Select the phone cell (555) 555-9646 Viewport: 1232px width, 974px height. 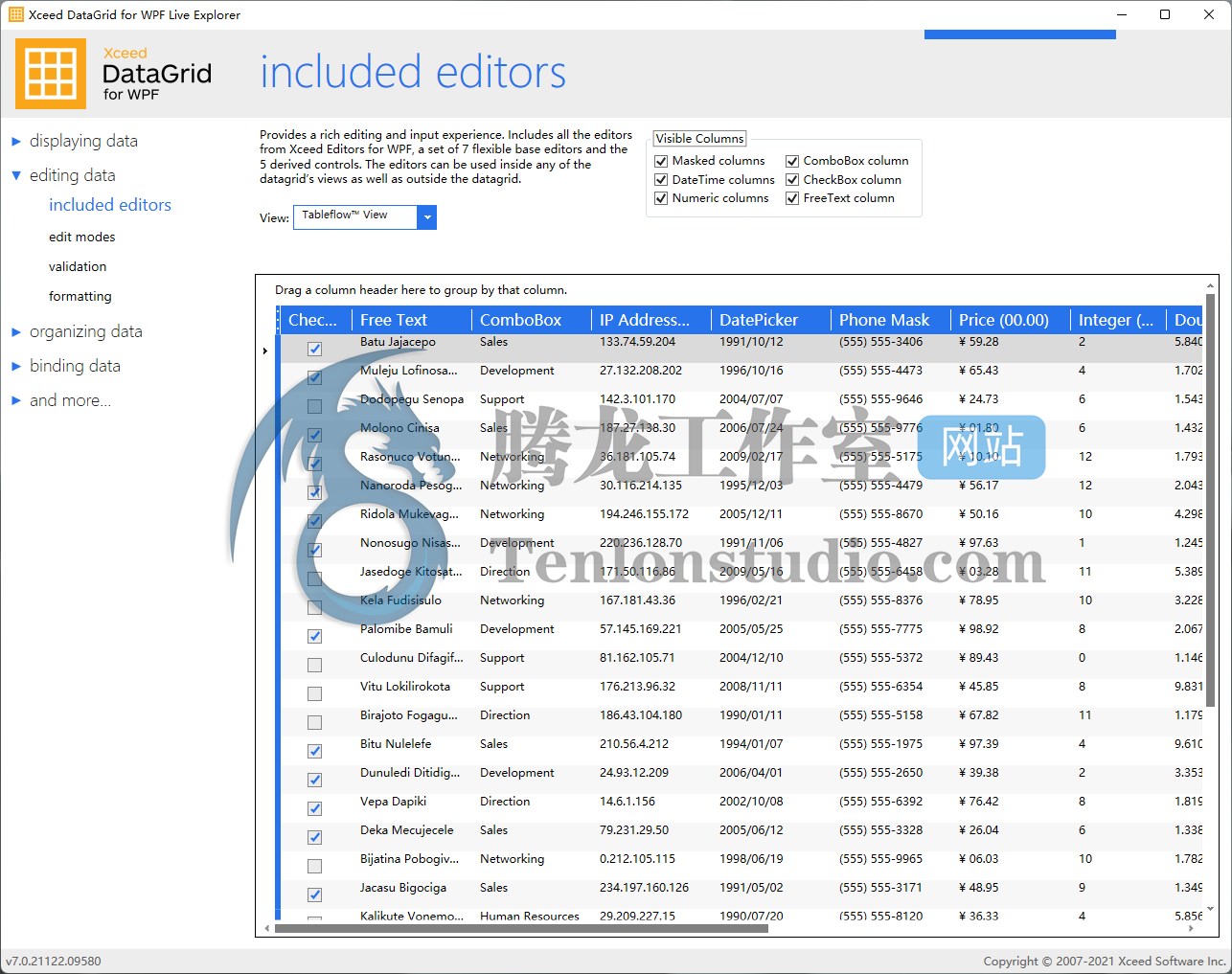coord(881,399)
